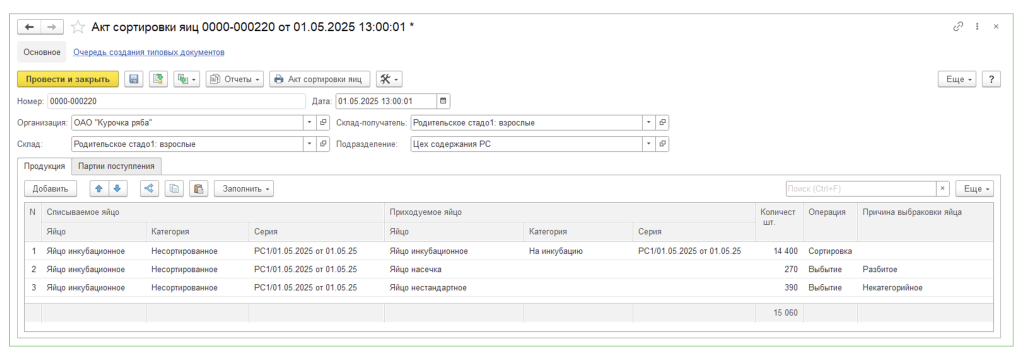Save the document with the floppy disk icon
Viewport: 1024px width, 361px height.
tap(133, 79)
